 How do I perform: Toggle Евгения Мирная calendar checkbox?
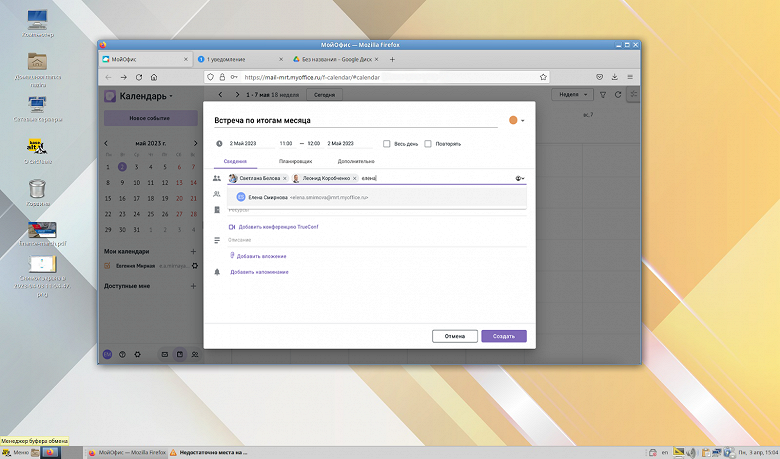click(x=108, y=266)
